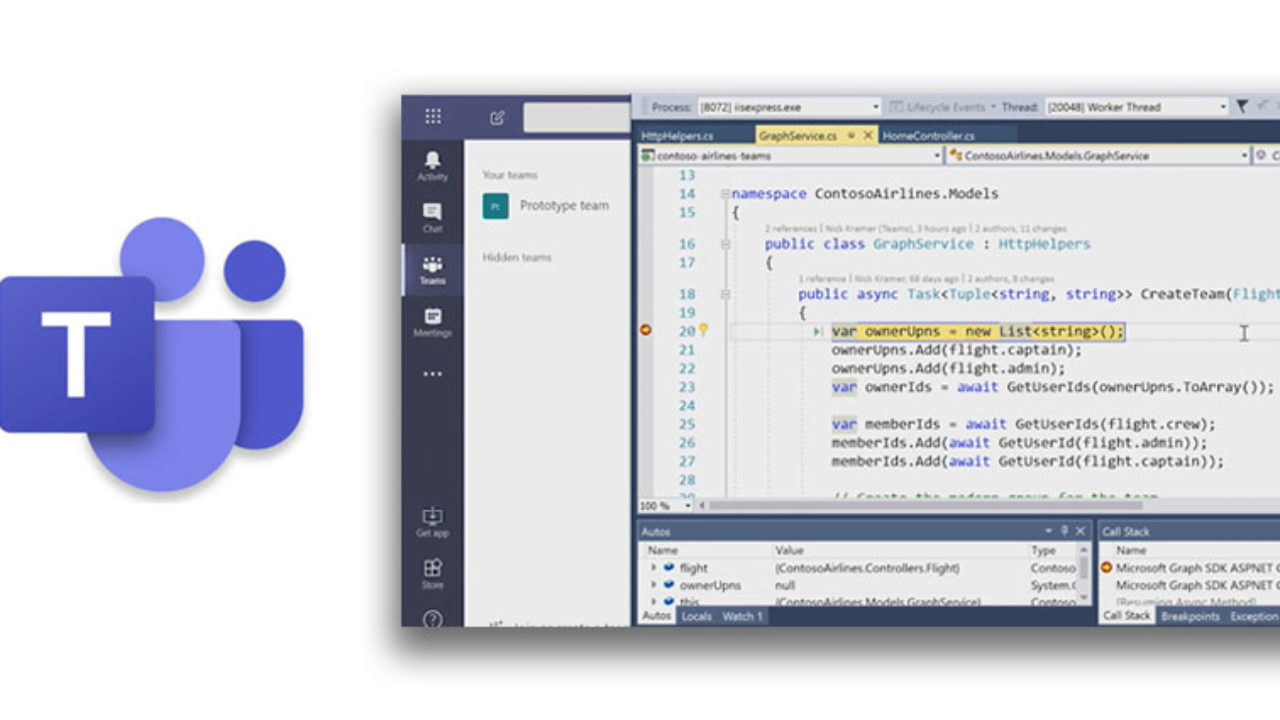Click the filter threads icon in debug toolbar
The image size is (1280, 720).
click(x=1242, y=106)
